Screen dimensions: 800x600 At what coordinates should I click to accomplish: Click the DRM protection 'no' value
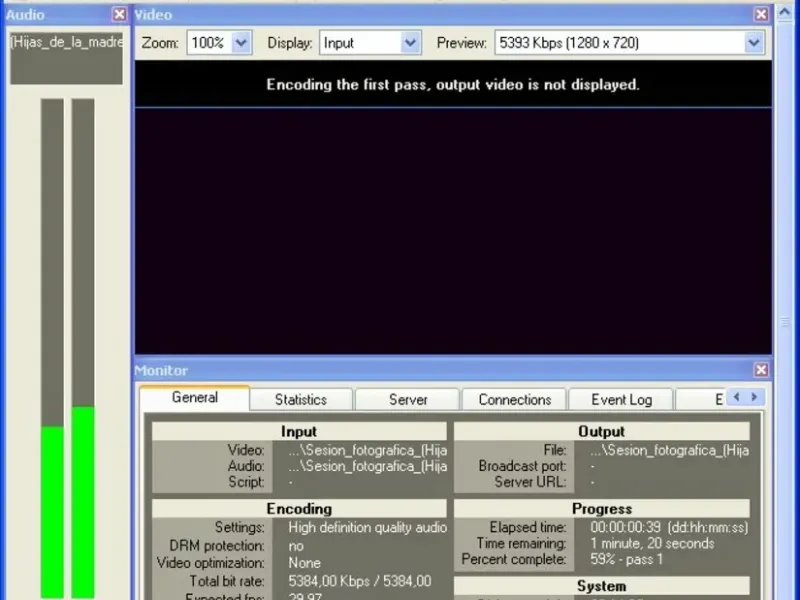pos(296,546)
